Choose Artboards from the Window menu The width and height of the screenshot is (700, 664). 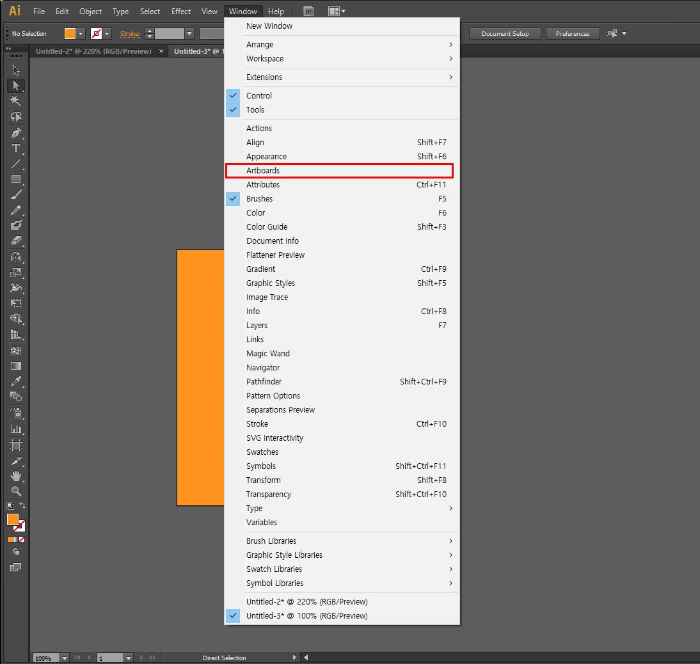pyautogui.click(x=342, y=171)
